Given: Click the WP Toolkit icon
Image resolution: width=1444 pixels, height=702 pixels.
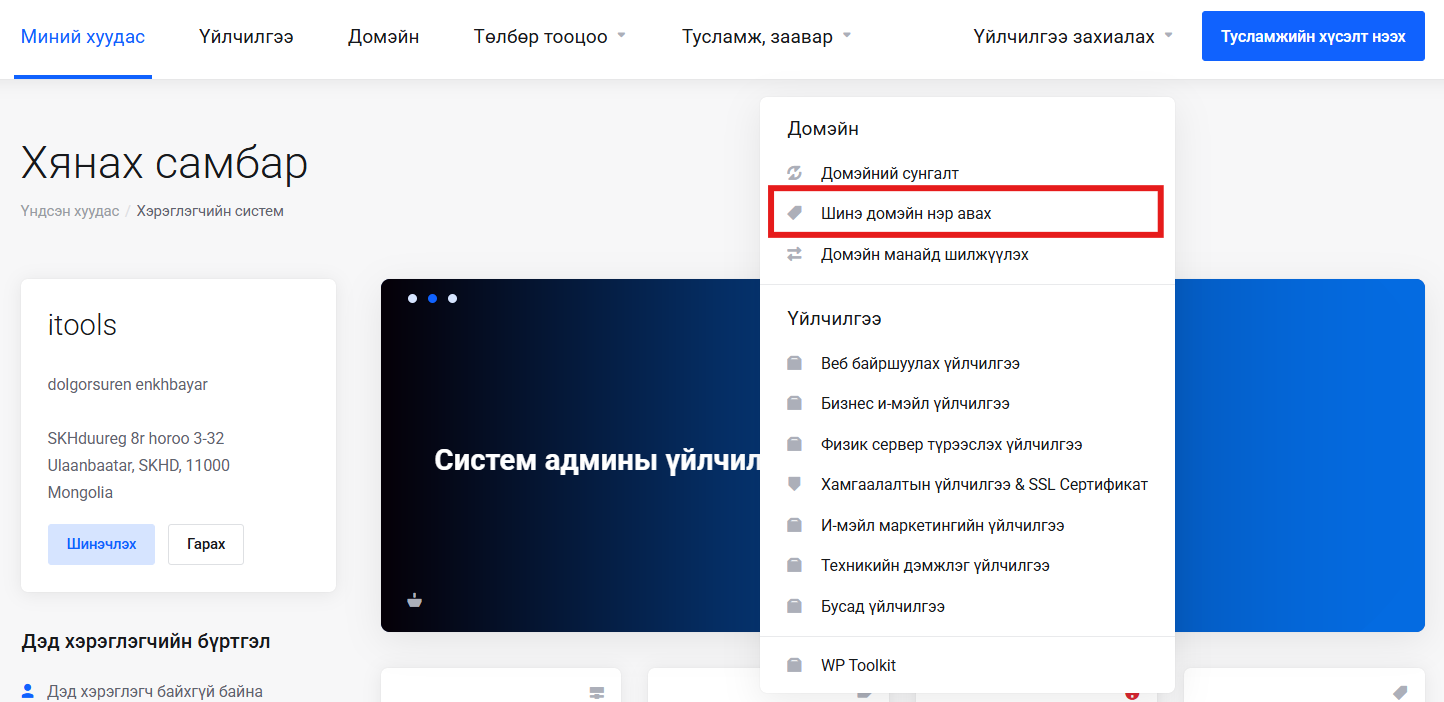Looking at the screenshot, I should [x=795, y=665].
